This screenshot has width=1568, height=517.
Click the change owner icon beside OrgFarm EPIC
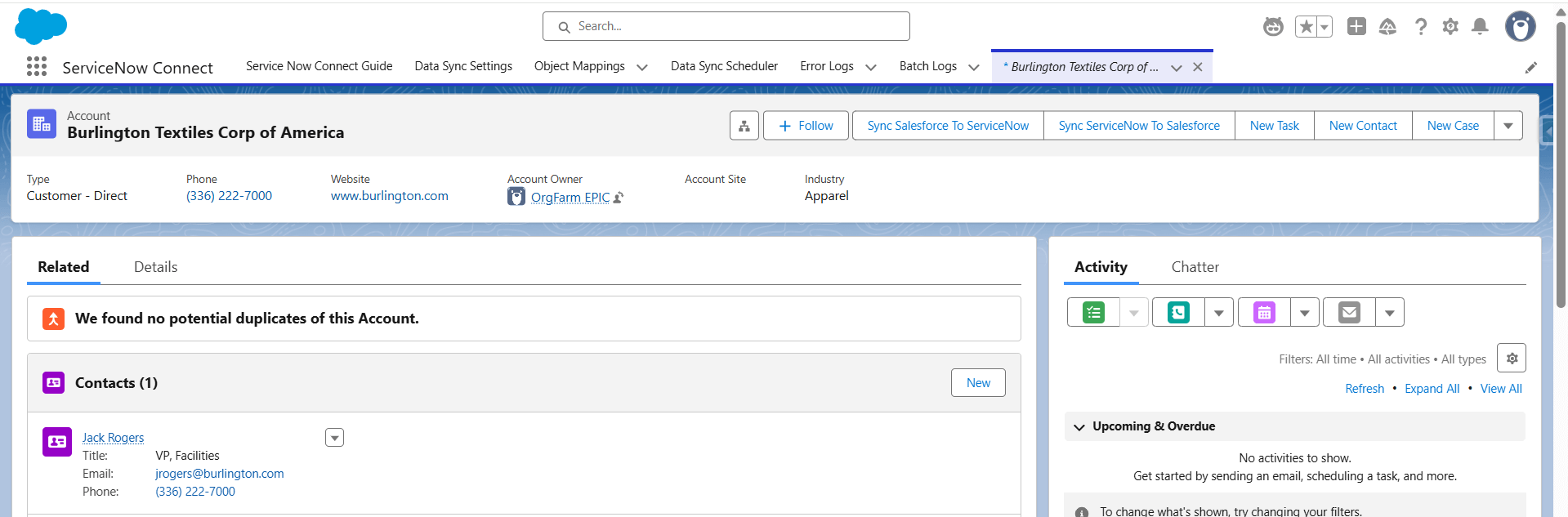619,198
